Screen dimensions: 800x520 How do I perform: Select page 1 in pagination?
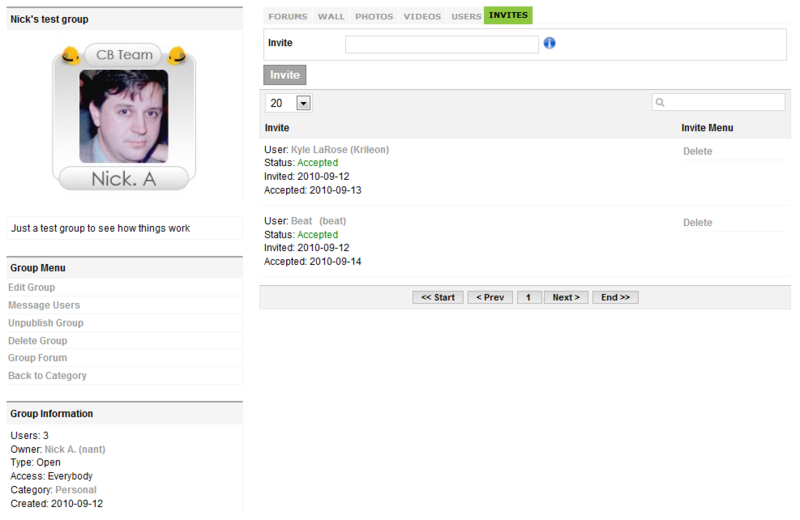coord(529,298)
